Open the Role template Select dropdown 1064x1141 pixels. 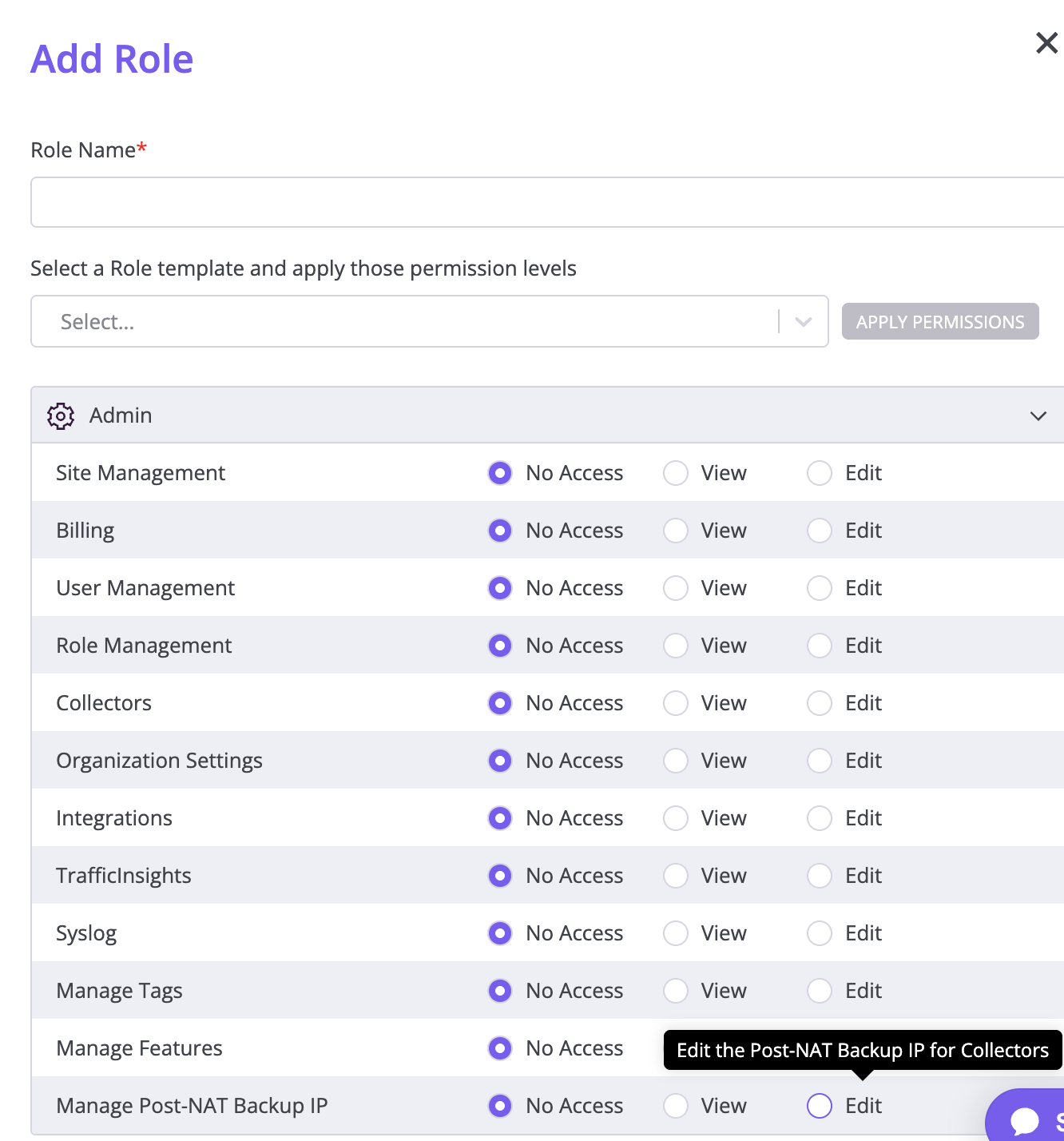[x=429, y=321]
